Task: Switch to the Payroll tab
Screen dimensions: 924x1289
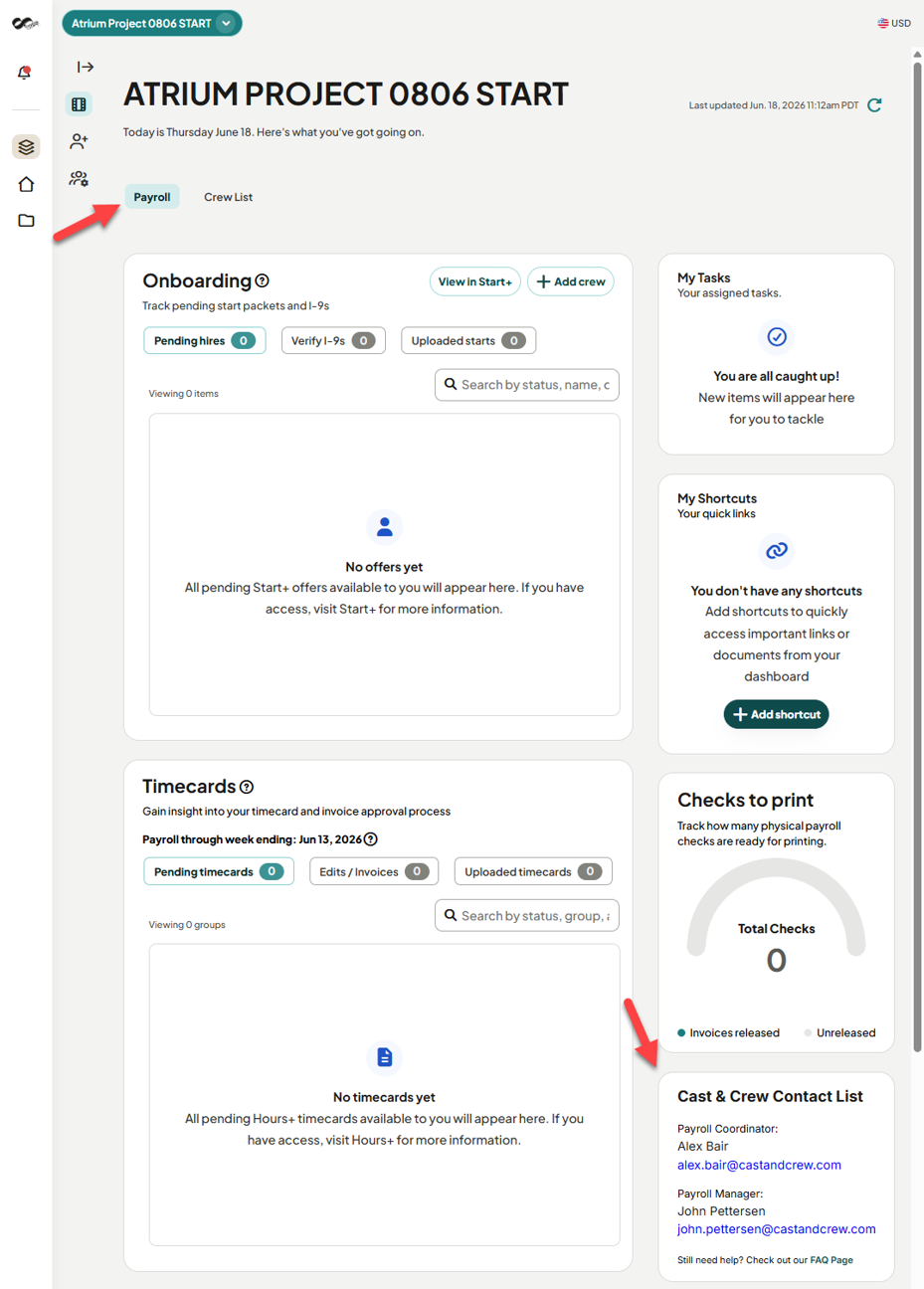Action: tap(152, 197)
